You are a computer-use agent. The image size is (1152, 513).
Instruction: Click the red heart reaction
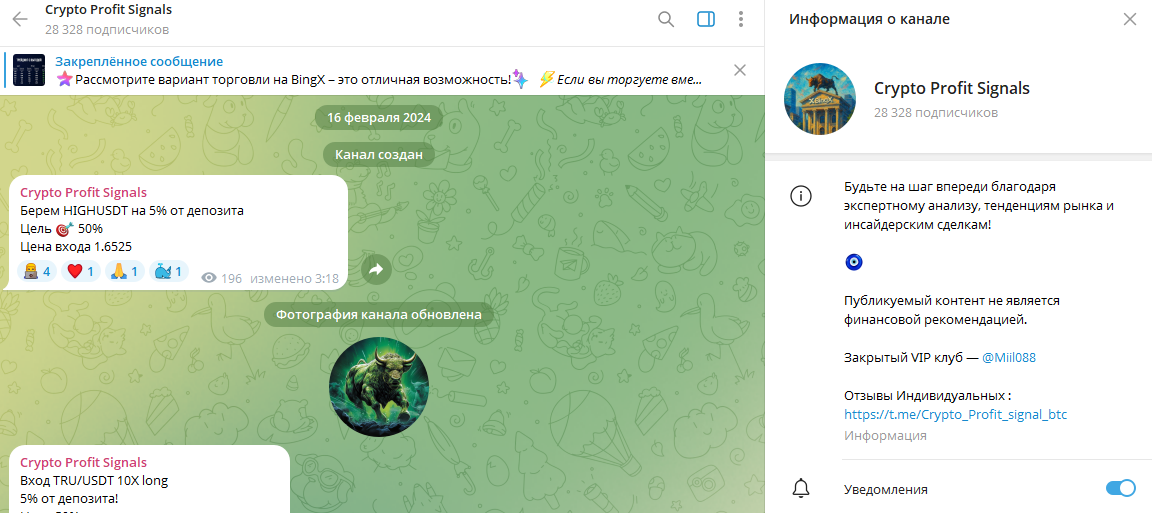pyautogui.click(x=80, y=272)
